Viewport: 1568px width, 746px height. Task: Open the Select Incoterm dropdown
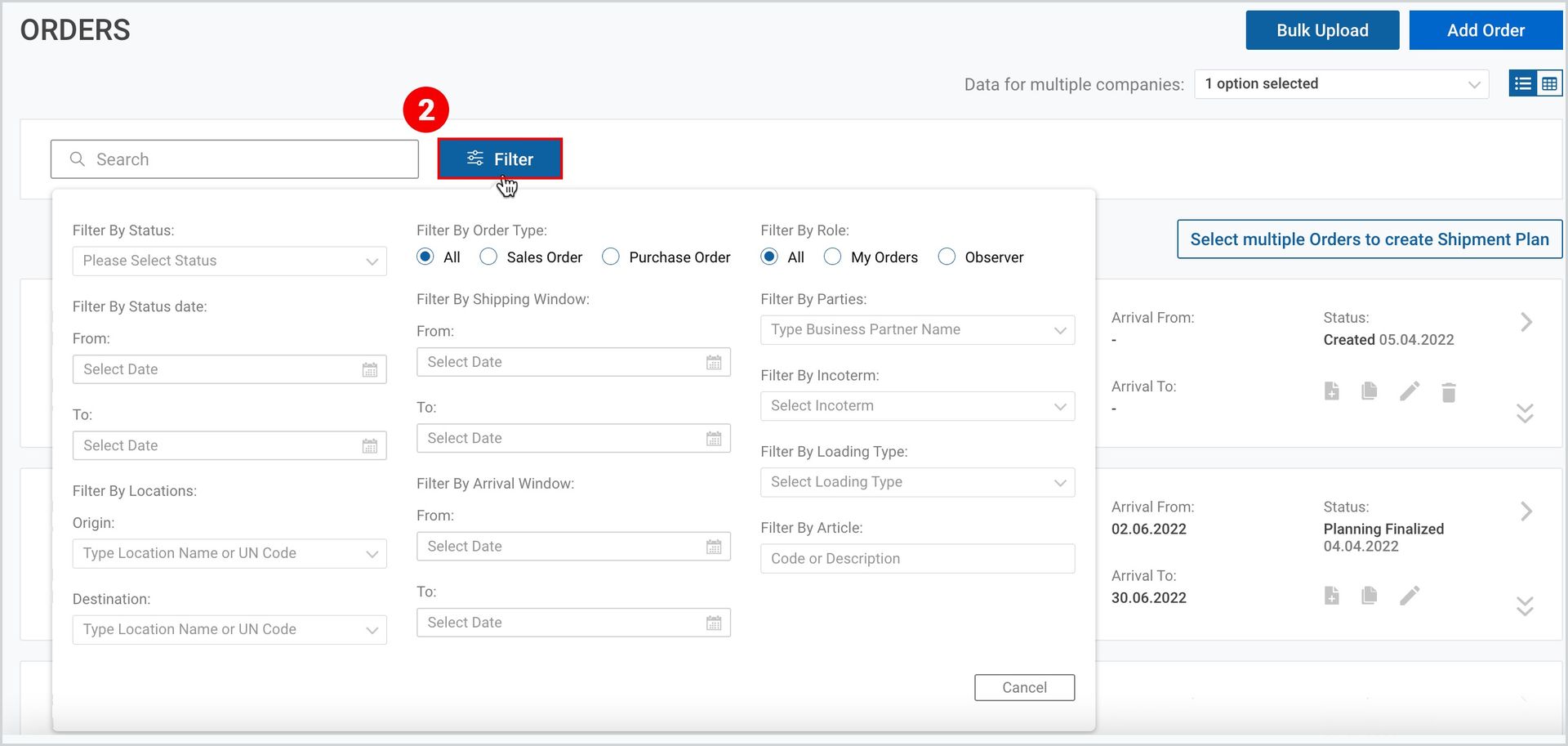coord(917,406)
